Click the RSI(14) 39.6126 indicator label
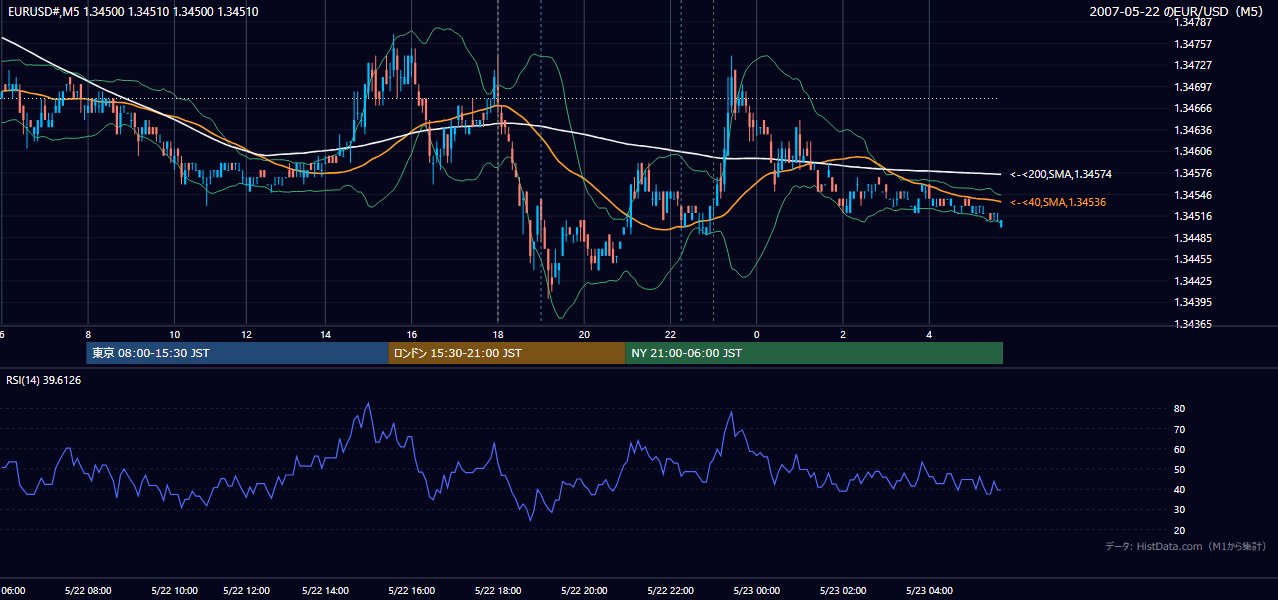 [44, 380]
